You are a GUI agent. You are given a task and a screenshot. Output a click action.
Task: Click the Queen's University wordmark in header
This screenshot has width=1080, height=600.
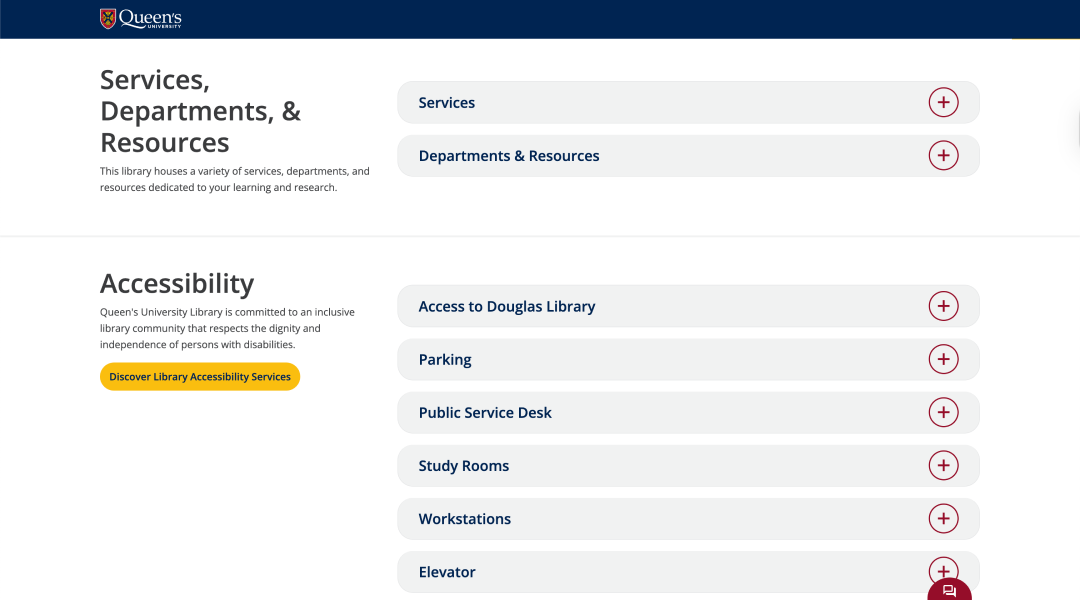pyautogui.click(x=150, y=18)
